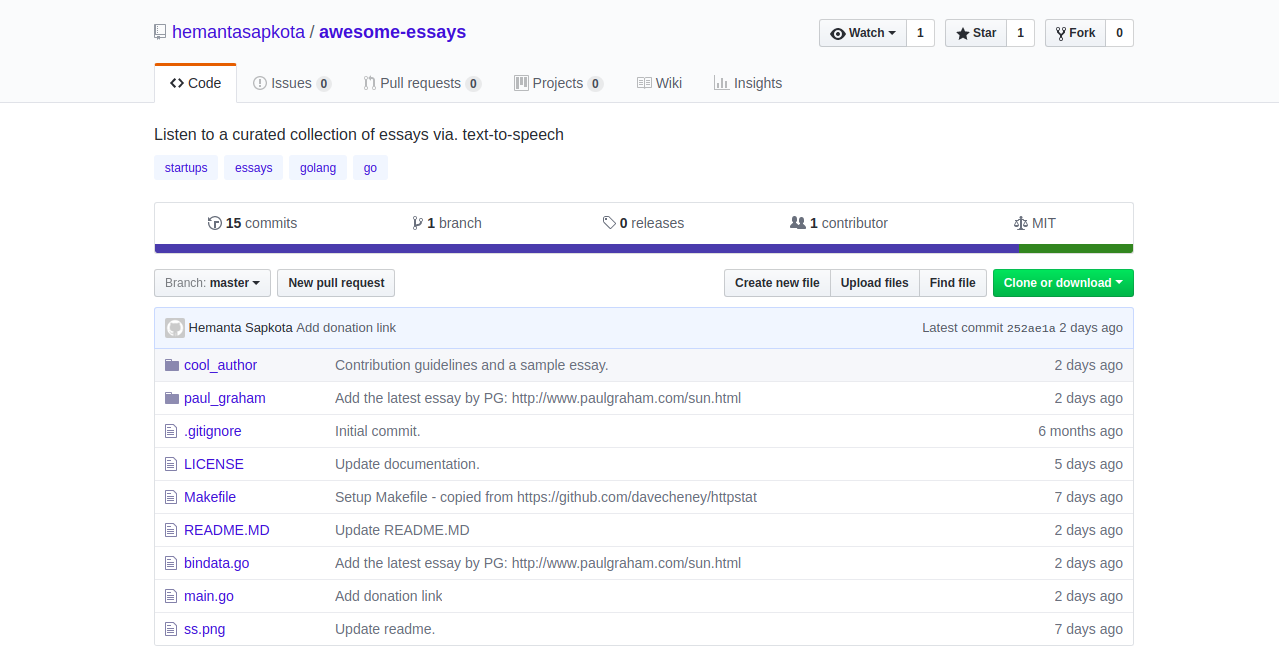The width and height of the screenshot is (1279, 647).
Task: Click the repository book icon beside hemantasapkota
Action: pos(160,32)
